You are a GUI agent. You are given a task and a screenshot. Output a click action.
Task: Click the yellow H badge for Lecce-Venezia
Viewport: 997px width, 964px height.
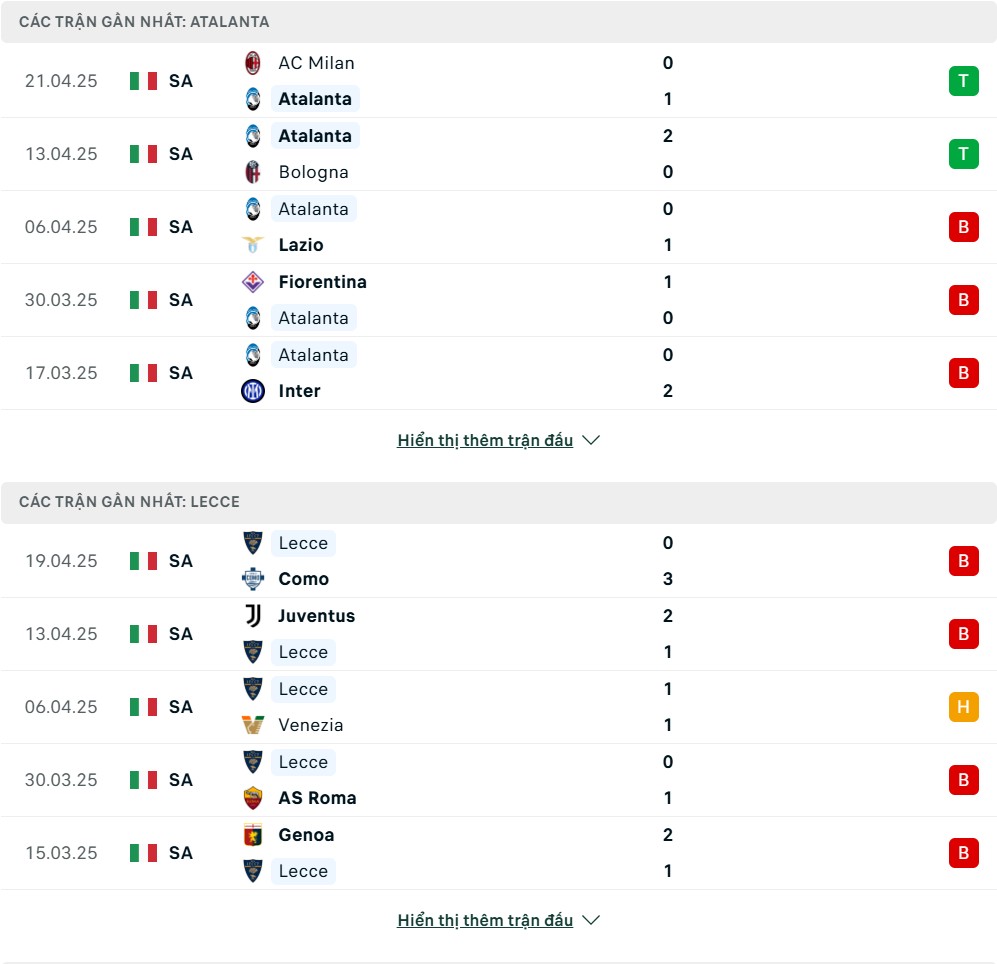[963, 706]
